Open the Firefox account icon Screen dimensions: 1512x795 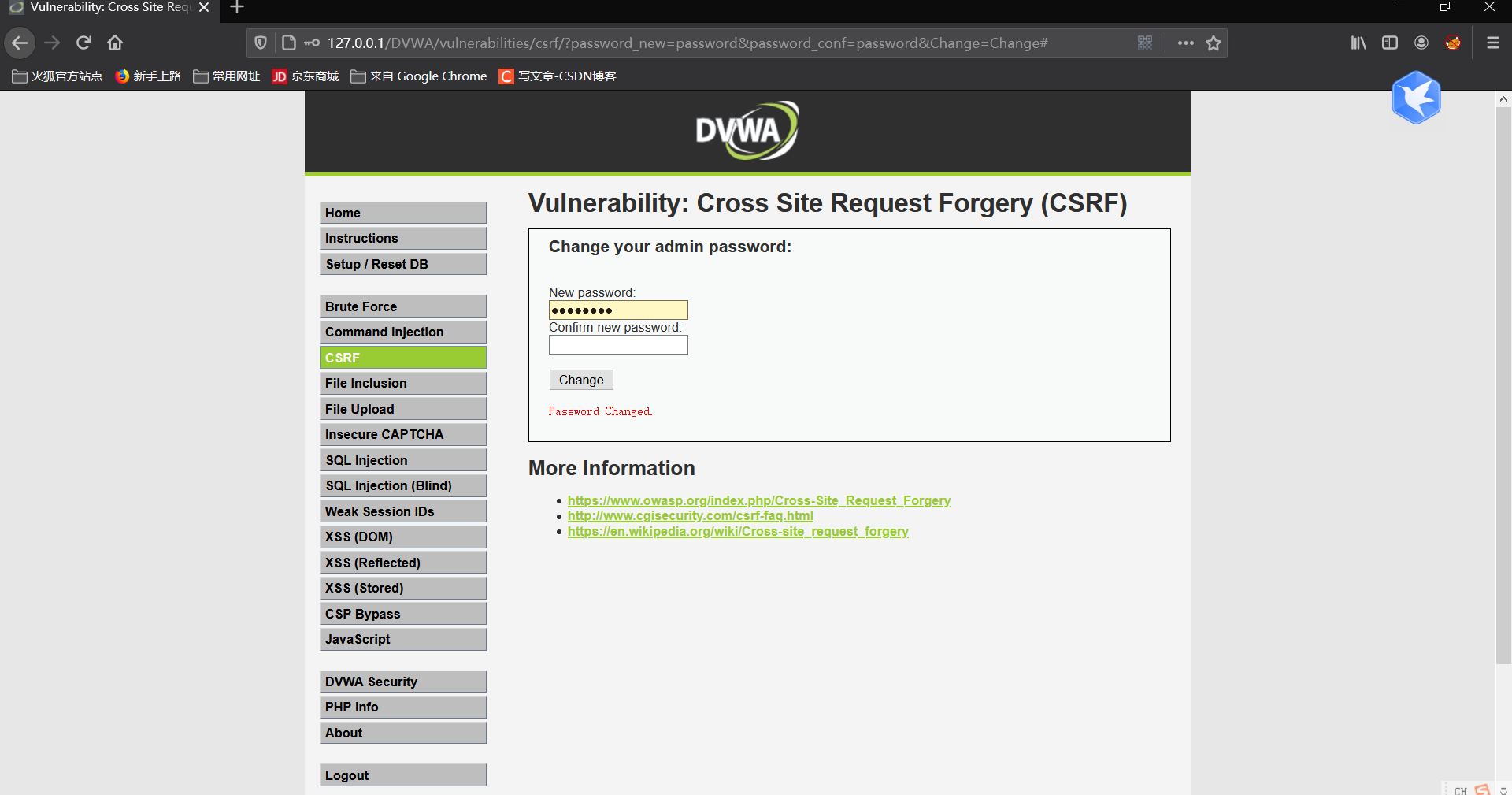point(1421,43)
